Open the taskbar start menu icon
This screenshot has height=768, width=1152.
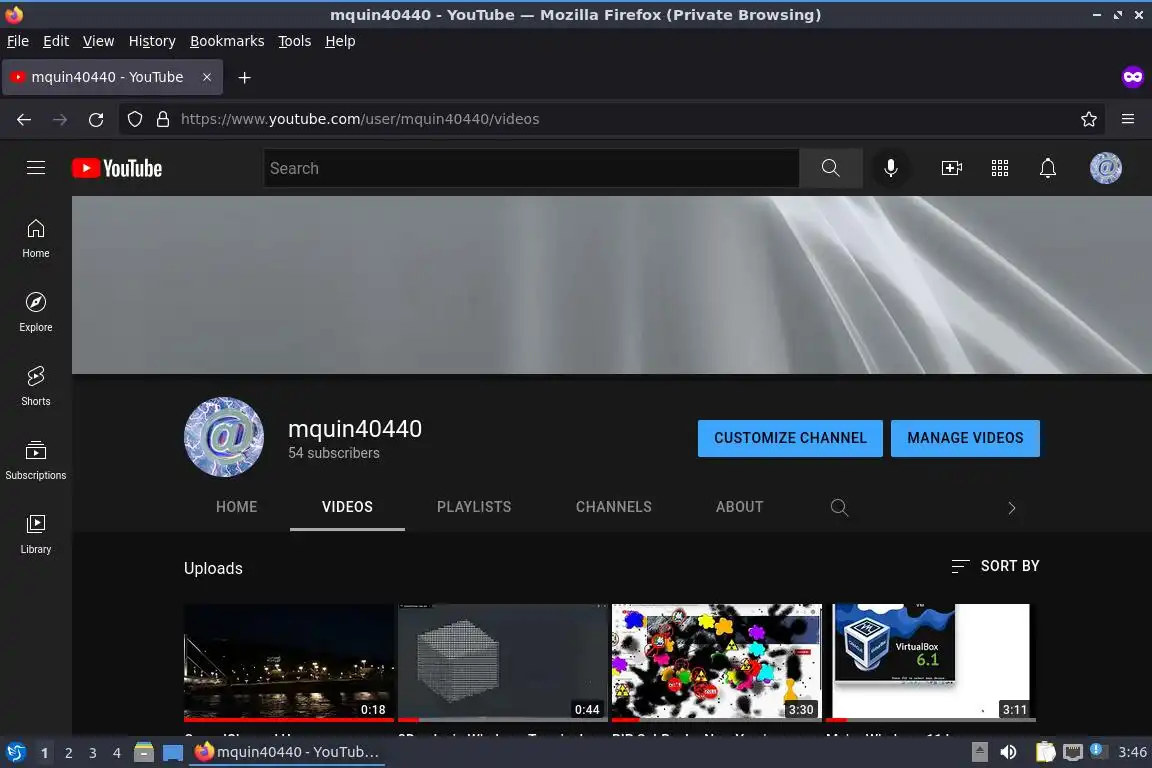click(x=15, y=753)
